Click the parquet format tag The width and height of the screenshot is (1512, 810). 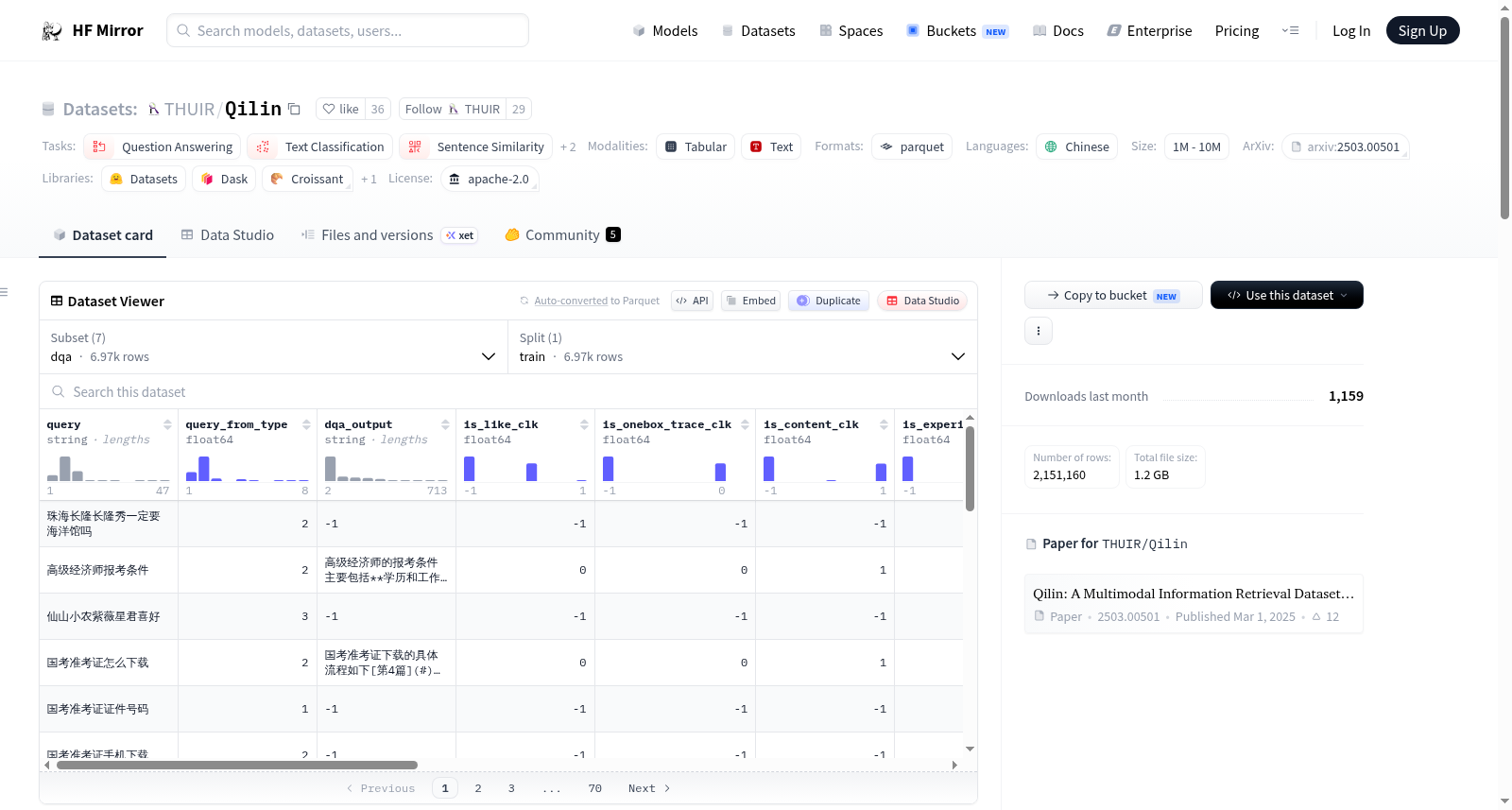coord(912,146)
